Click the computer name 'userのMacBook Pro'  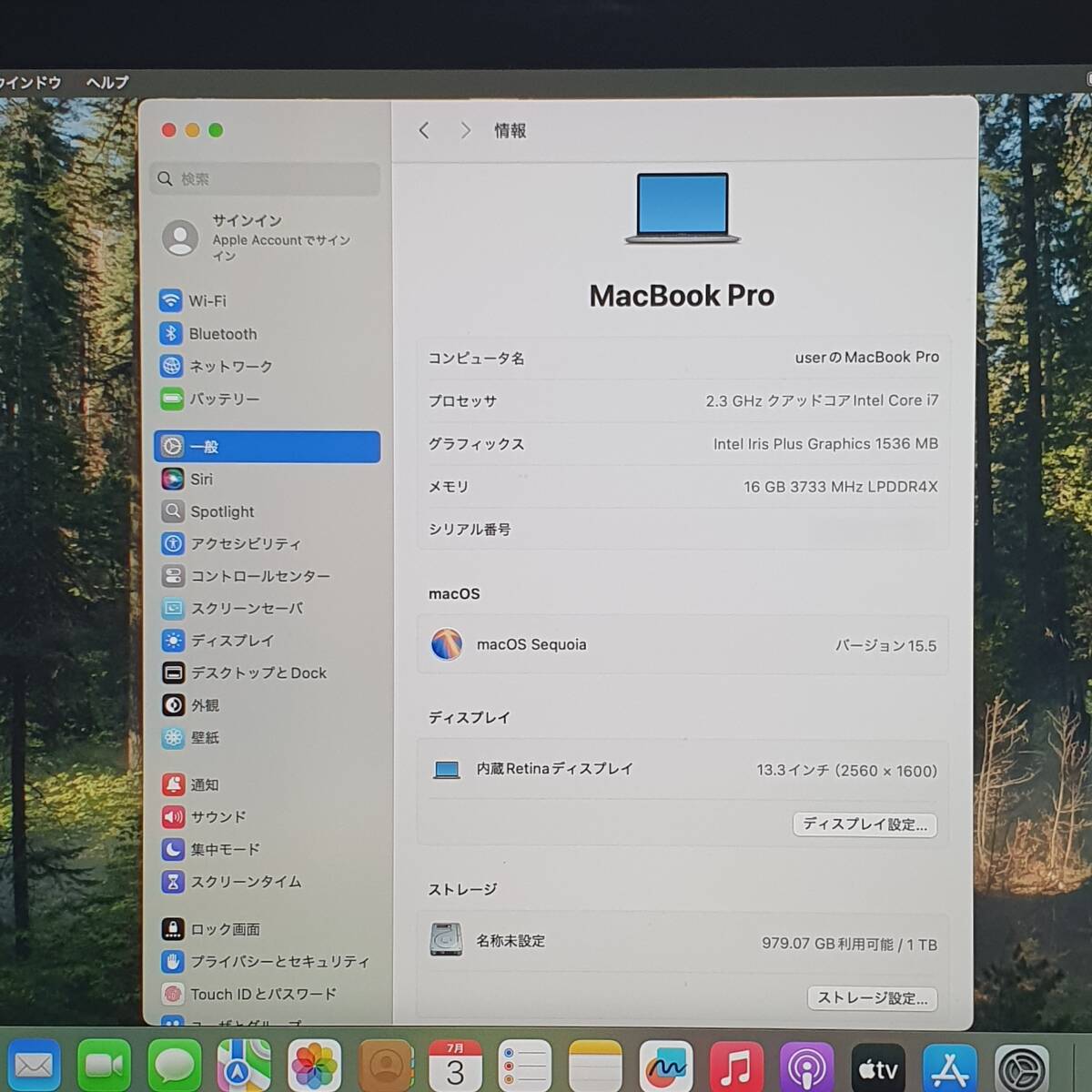(x=866, y=358)
